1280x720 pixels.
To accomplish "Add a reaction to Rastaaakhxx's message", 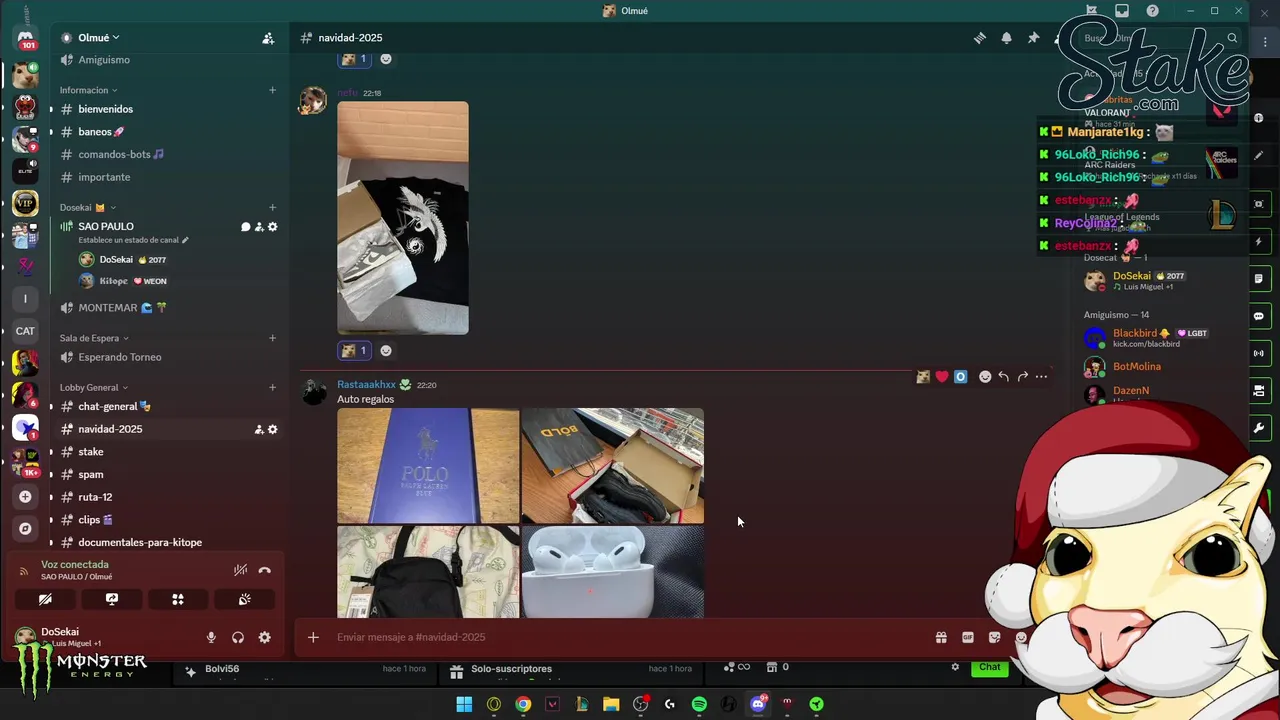I will click(x=985, y=377).
